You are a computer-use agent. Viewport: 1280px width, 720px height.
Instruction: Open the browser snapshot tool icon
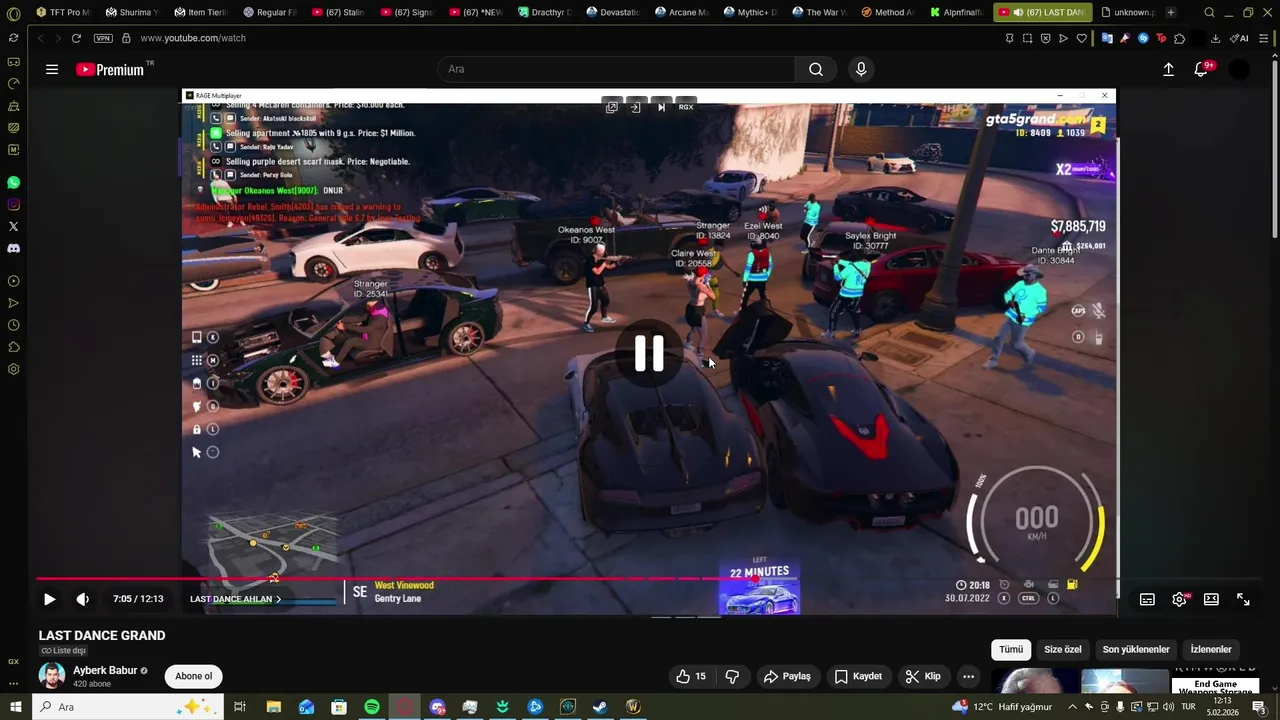[1027, 38]
